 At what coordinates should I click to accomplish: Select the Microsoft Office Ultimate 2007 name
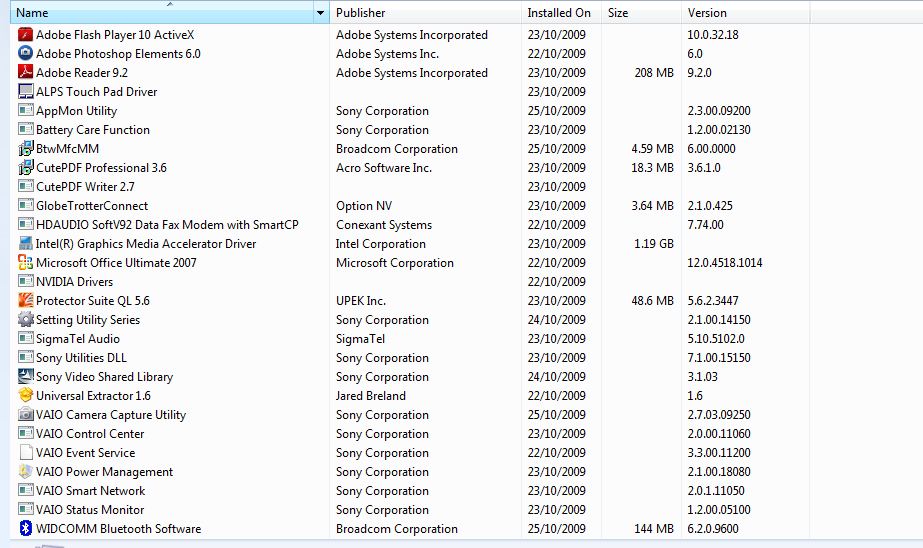pos(116,263)
